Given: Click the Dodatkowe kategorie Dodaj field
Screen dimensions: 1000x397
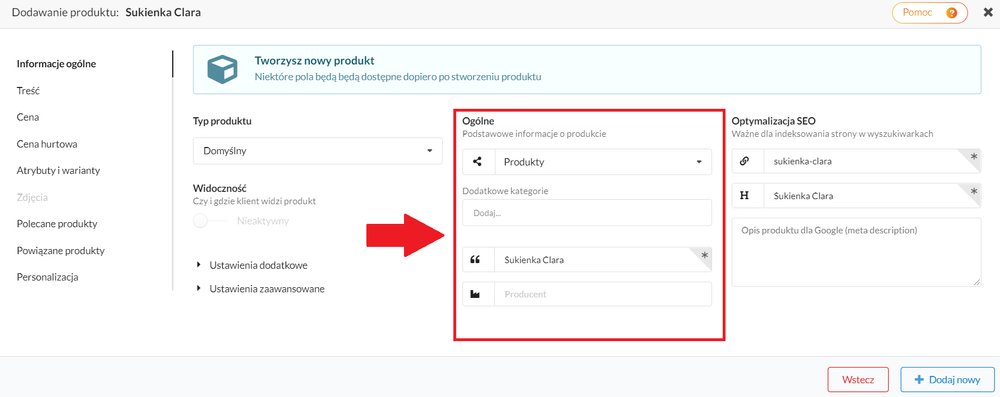Looking at the screenshot, I should pos(587,213).
